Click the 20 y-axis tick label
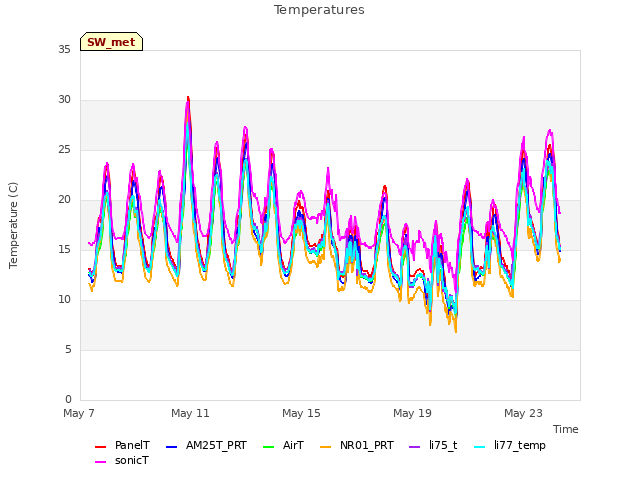 point(64,200)
